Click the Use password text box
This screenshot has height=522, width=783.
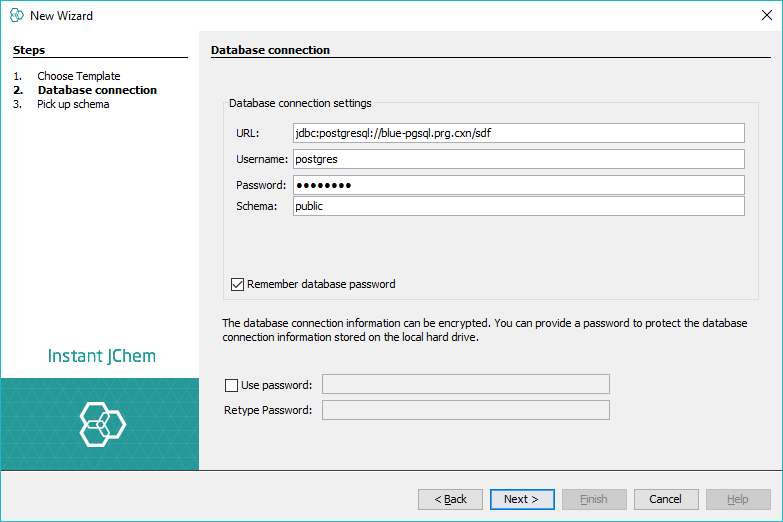point(465,385)
